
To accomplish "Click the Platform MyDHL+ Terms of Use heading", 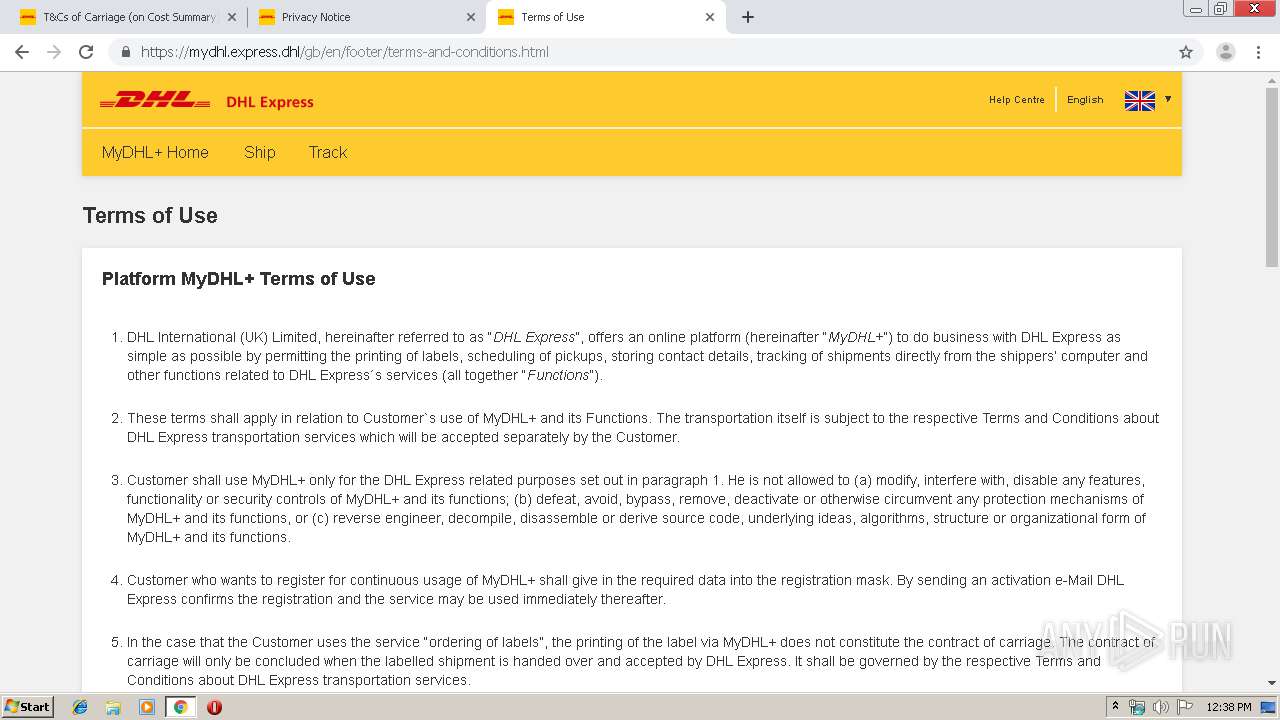I will click(x=239, y=279).
